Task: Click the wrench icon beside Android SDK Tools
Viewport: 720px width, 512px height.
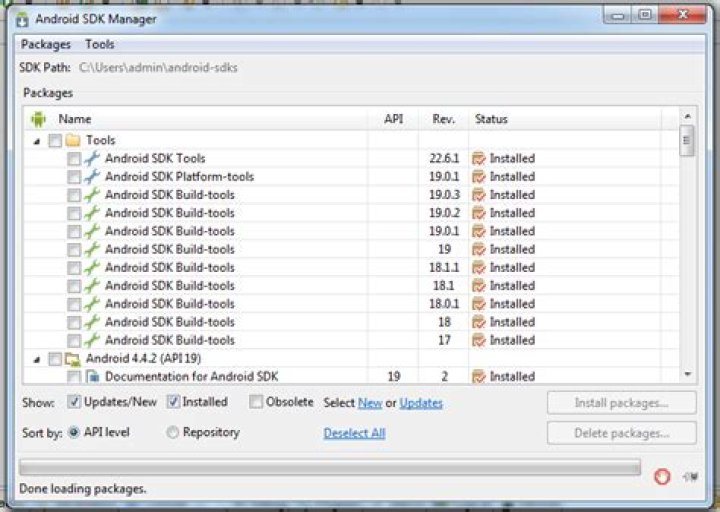Action: [92, 158]
